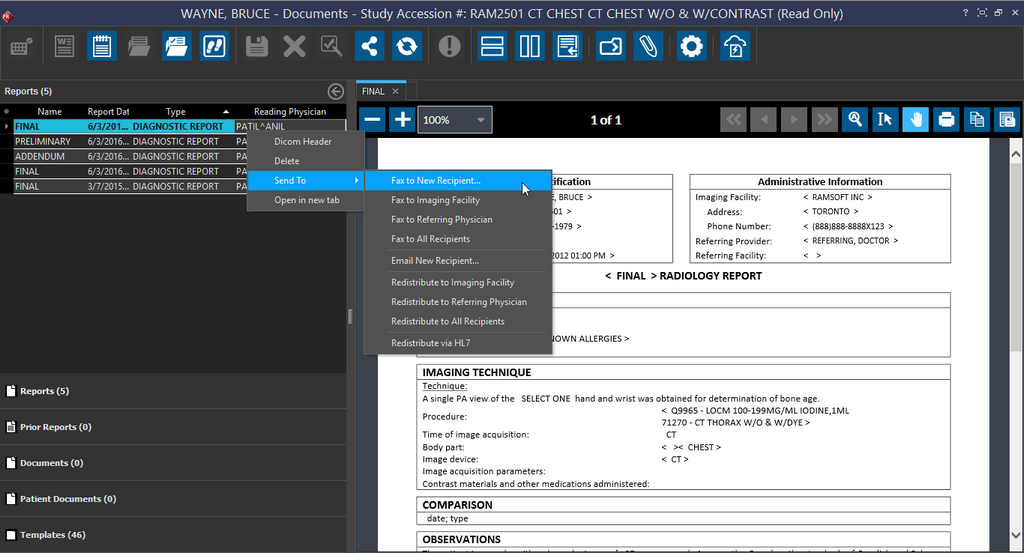1024x553 pixels.
Task: Select Fax to Referring Physician menu item
Action: coord(441,219)
